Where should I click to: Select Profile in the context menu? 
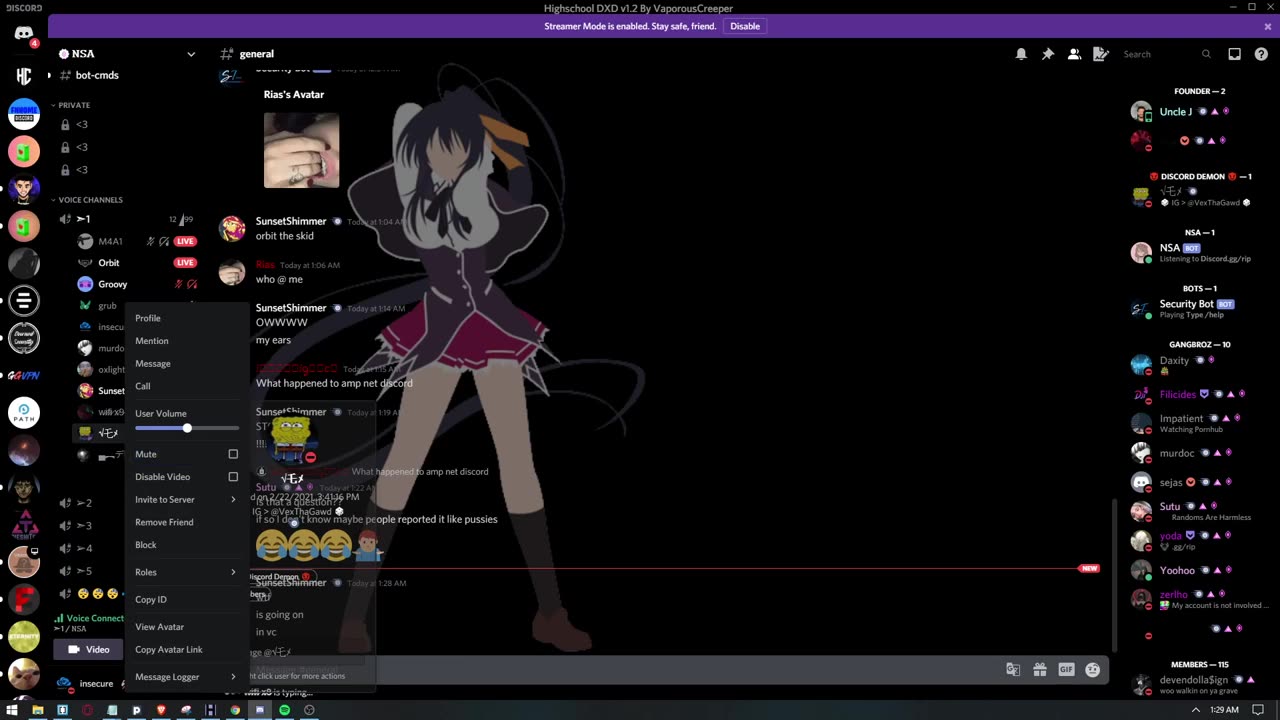point(186,318)
